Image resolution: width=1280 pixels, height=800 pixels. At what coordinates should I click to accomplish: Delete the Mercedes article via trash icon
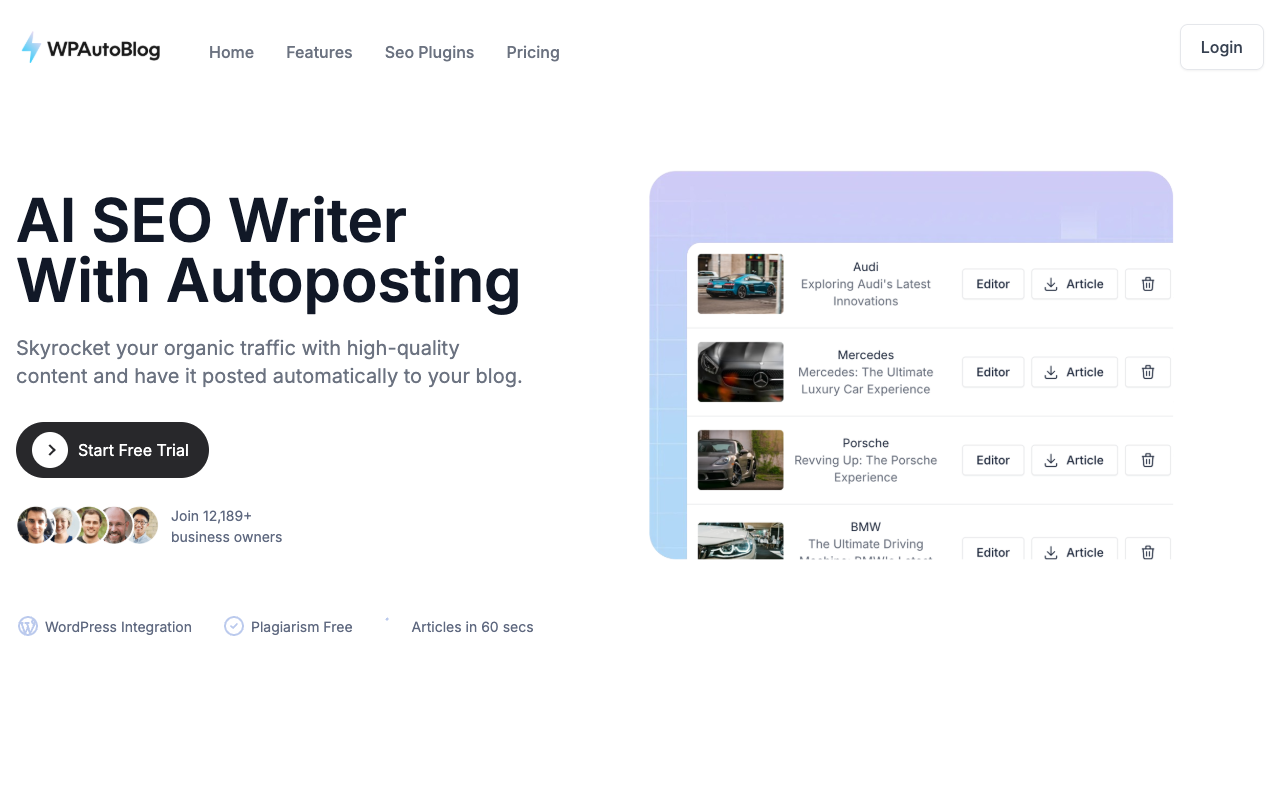[1148, 372]
